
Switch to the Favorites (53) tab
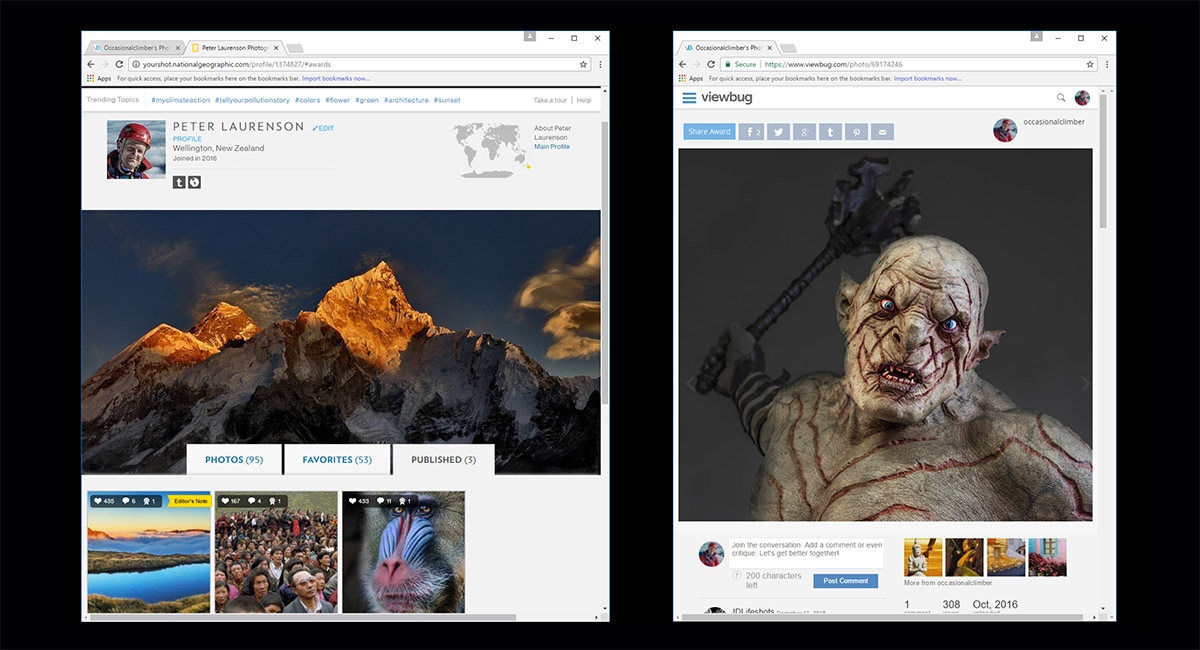pyautogui.click(x=338, y=460)
